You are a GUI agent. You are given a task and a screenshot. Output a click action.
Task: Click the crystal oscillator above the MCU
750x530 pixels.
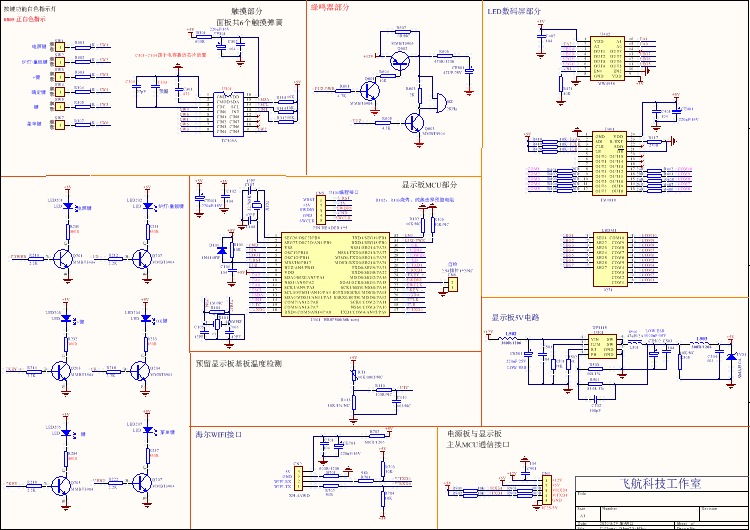click(256, 206)
